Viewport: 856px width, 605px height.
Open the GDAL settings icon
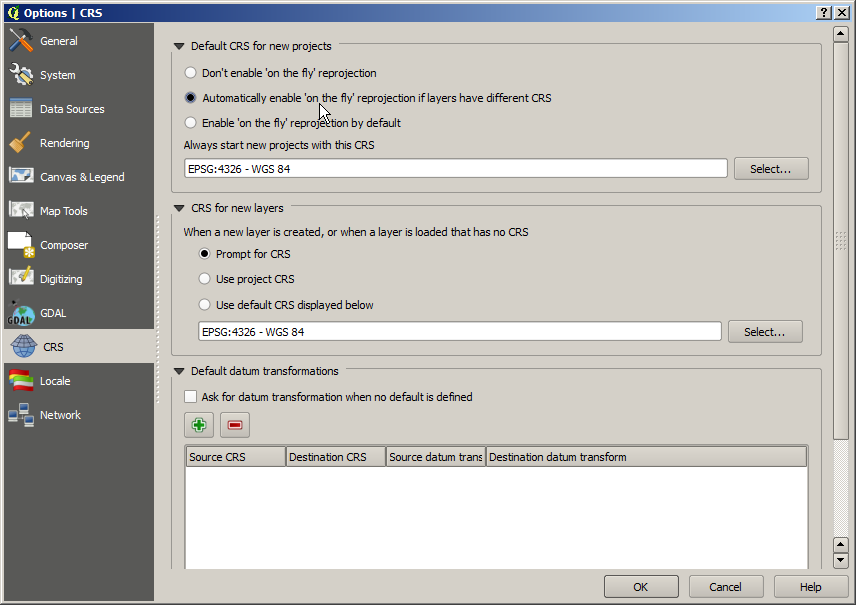(x=22, y=313)
